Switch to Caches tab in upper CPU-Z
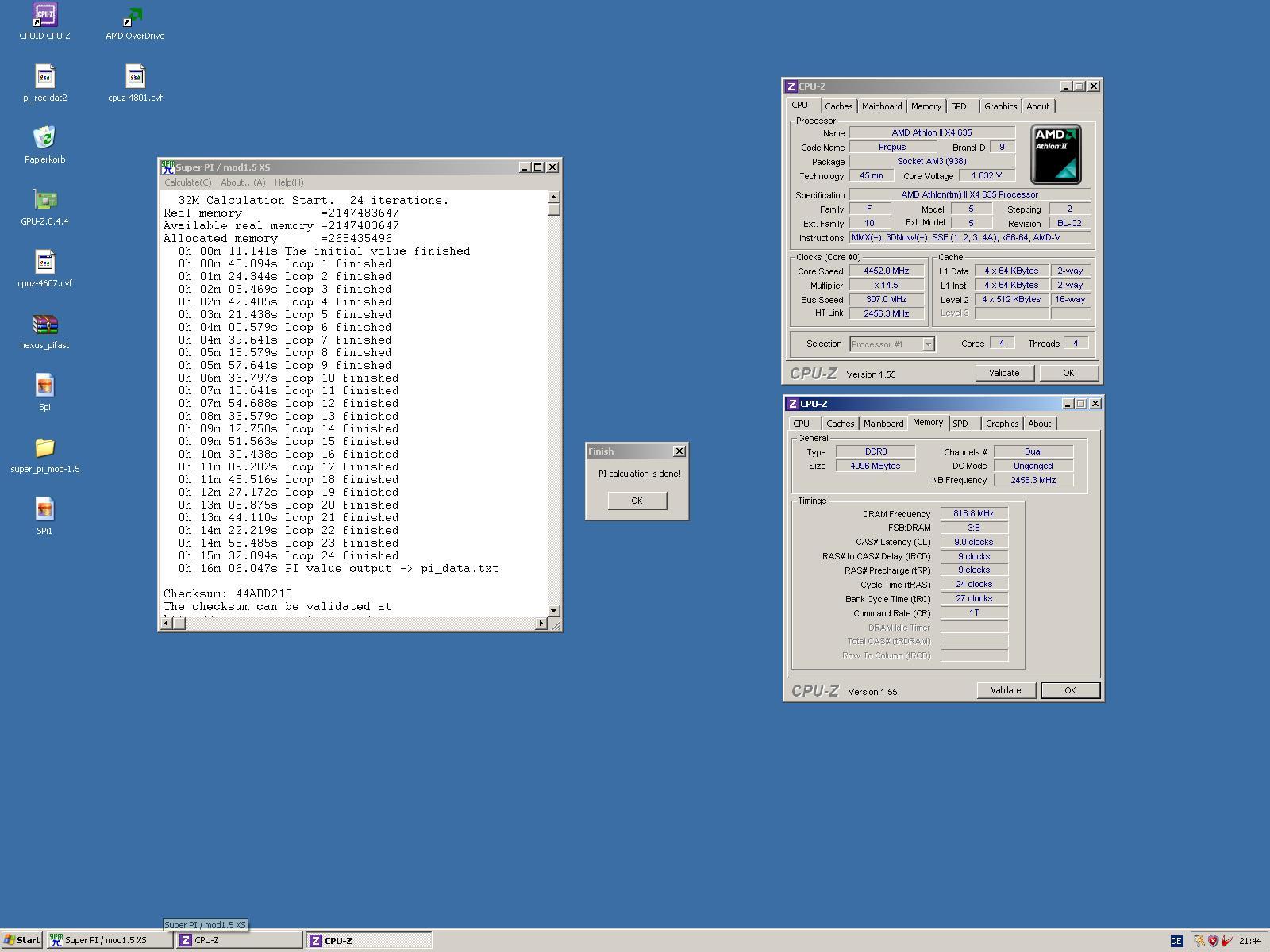The width and height of the screenshot is (1270, 952). 838,106
